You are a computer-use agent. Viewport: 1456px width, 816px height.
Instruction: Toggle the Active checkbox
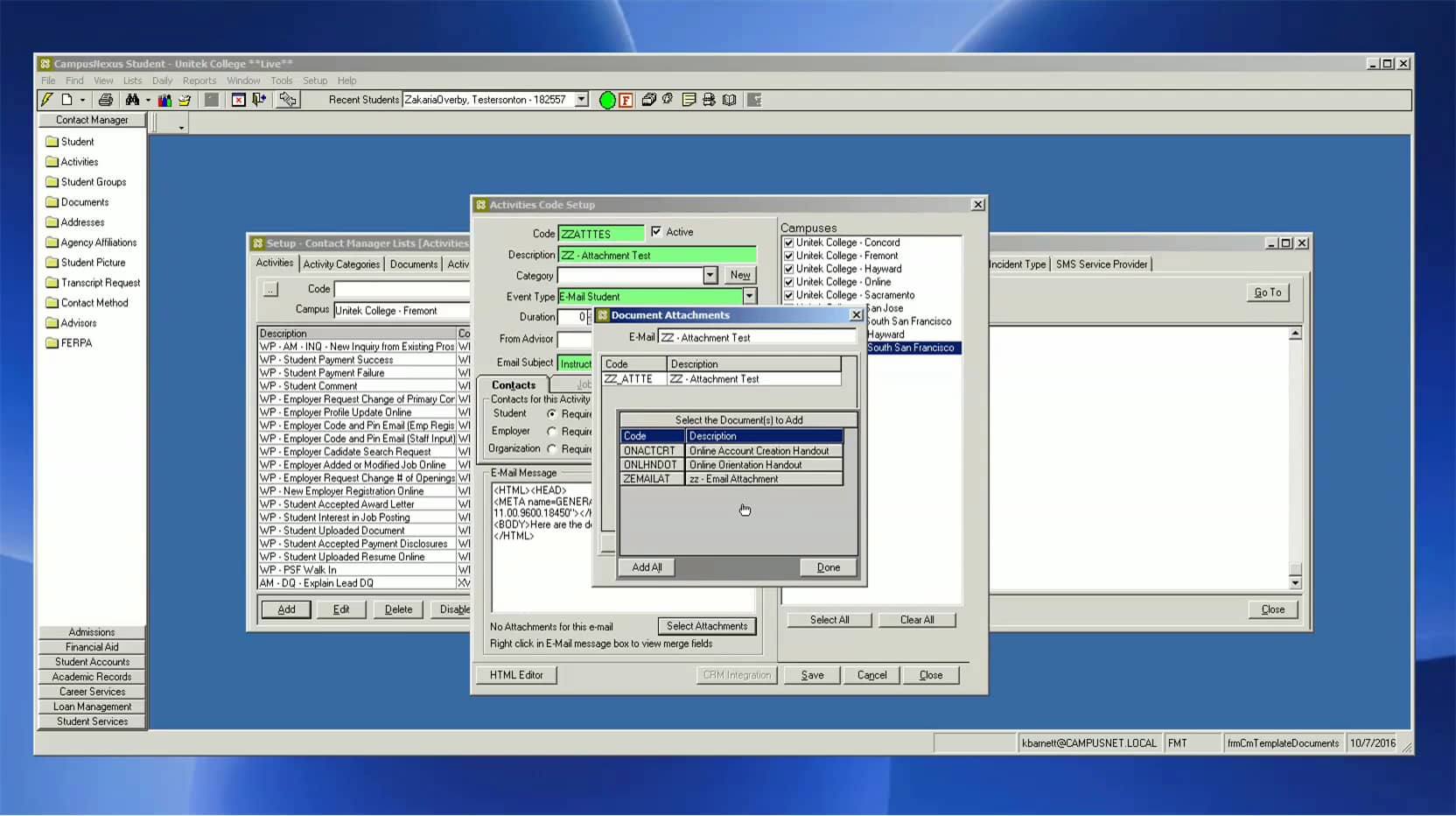pyautogui.click(x=656, y=232)
